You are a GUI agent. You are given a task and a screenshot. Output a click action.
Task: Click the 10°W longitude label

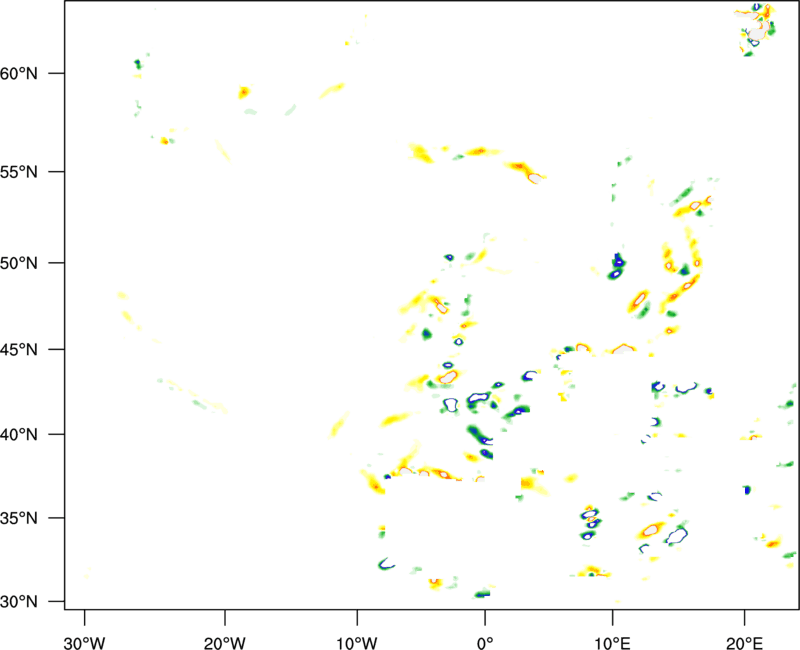tap(357, 643)
